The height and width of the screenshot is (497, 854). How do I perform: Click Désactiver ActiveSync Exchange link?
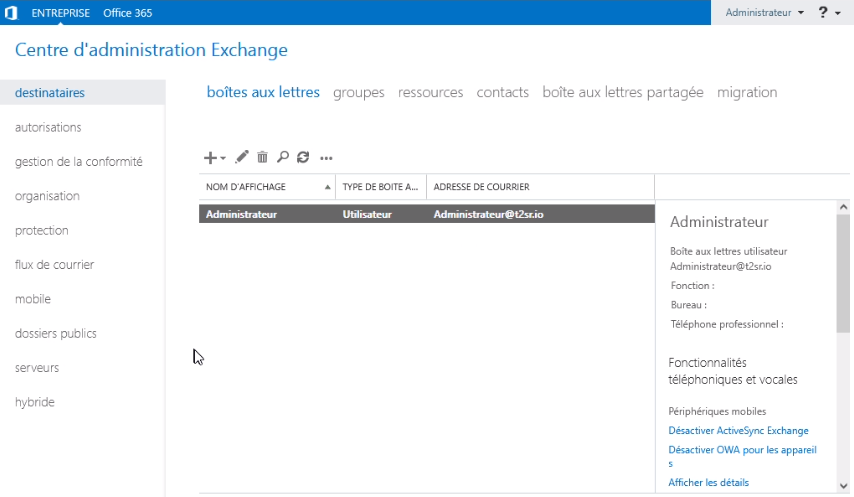pyautogui.click(x=738, y=431)
